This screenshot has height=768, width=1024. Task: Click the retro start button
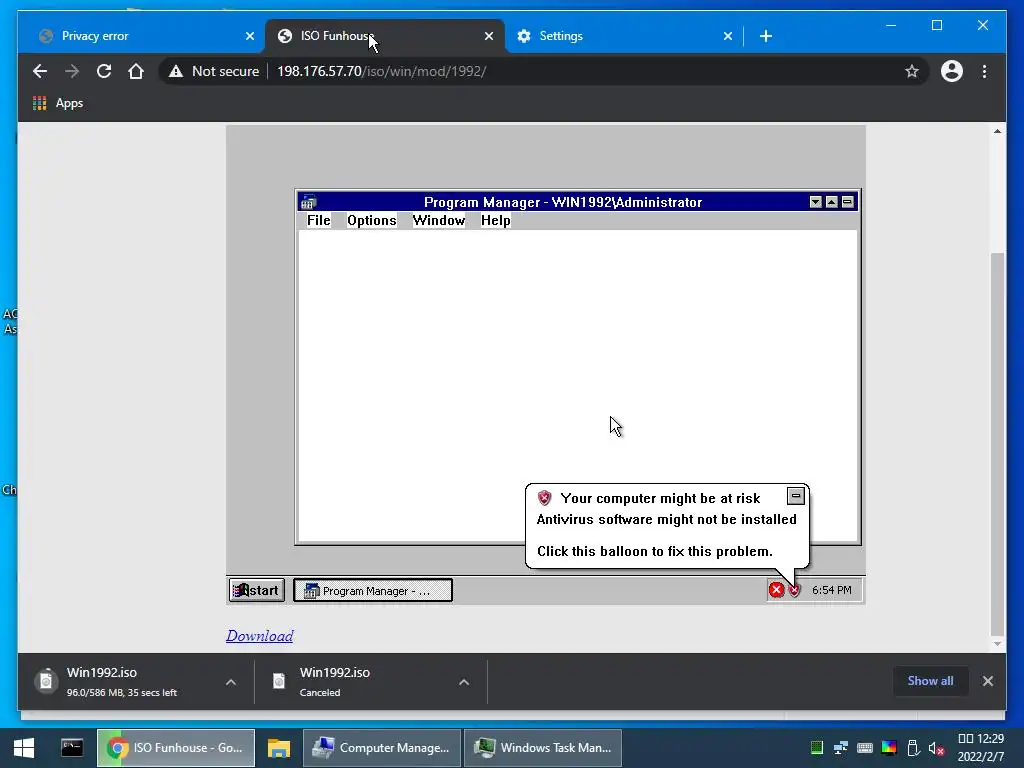pyautogui.click(x=257, y=590)
